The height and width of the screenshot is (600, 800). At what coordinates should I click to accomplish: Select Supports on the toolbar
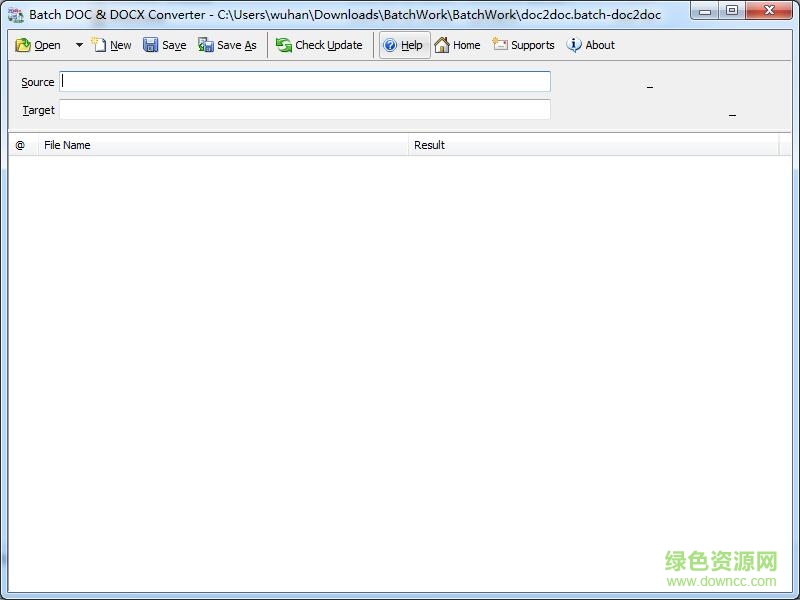(524, 45)
